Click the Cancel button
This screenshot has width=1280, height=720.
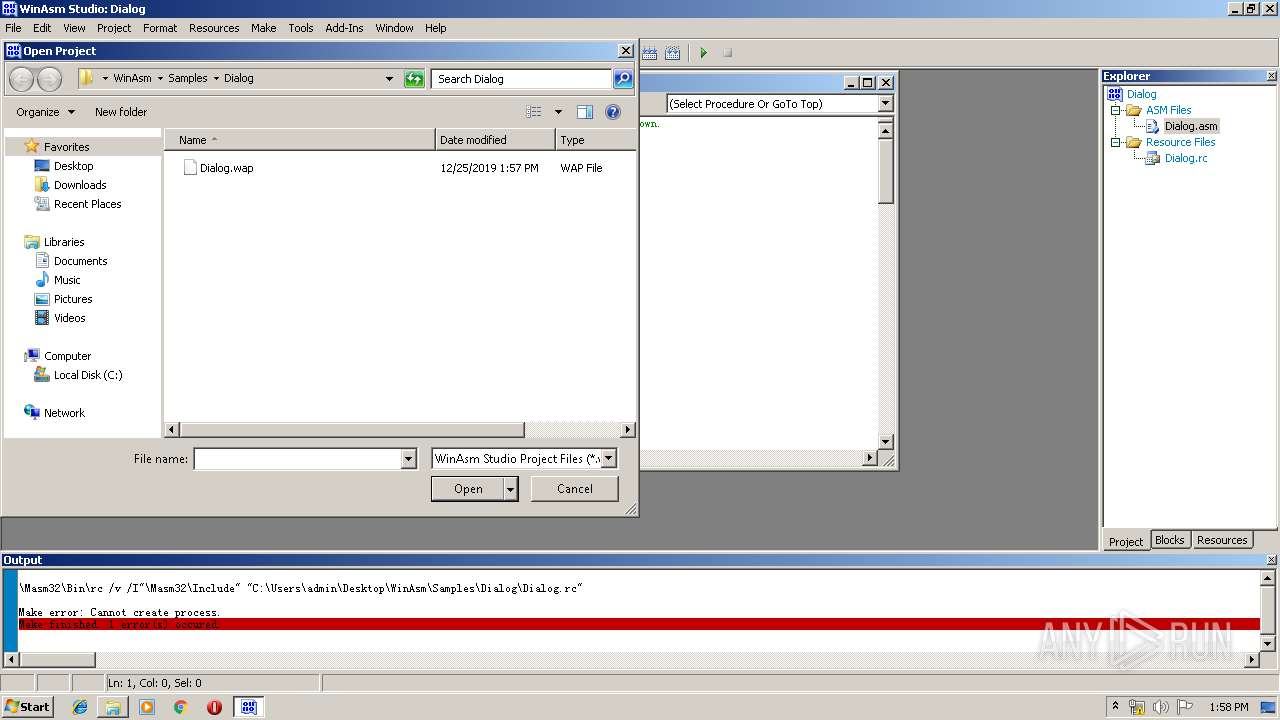[575, 489]
